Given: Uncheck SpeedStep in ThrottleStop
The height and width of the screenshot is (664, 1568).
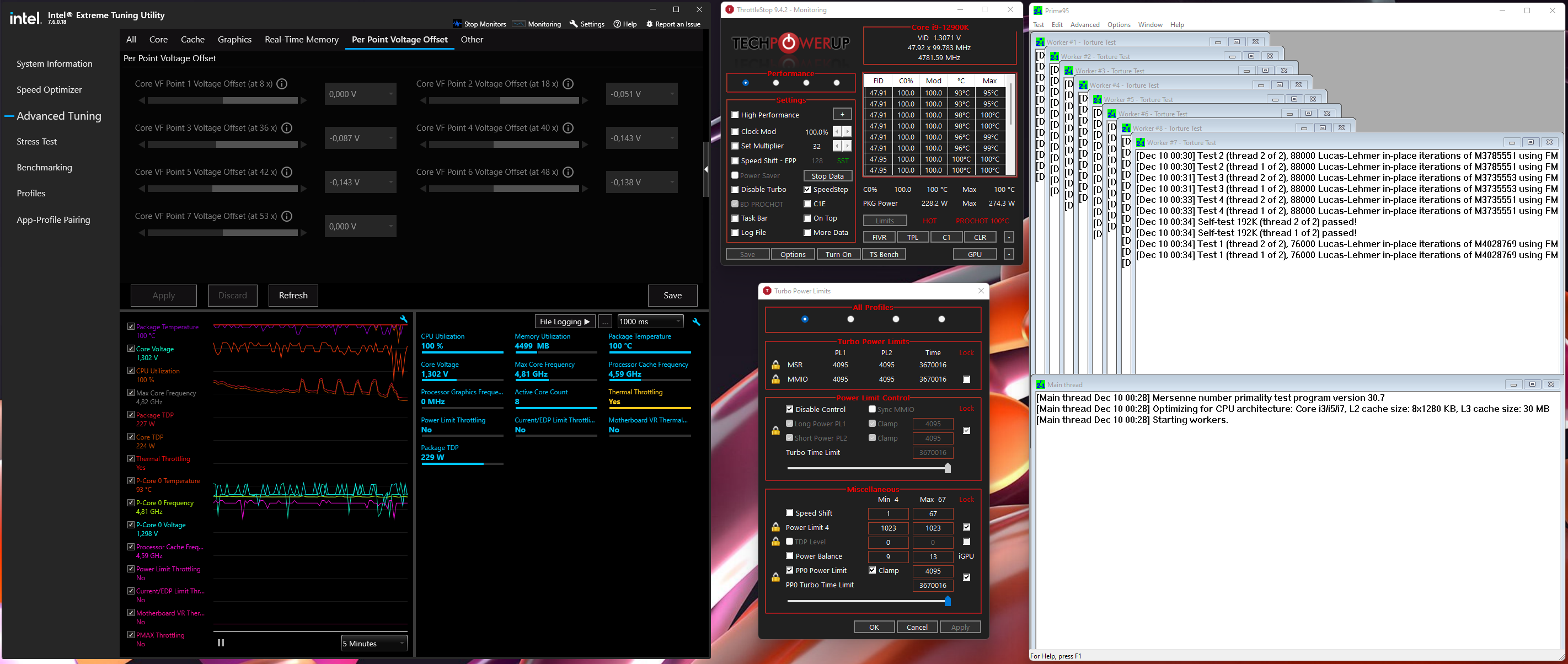Looking at the screenshot, I should click(807, 190).
